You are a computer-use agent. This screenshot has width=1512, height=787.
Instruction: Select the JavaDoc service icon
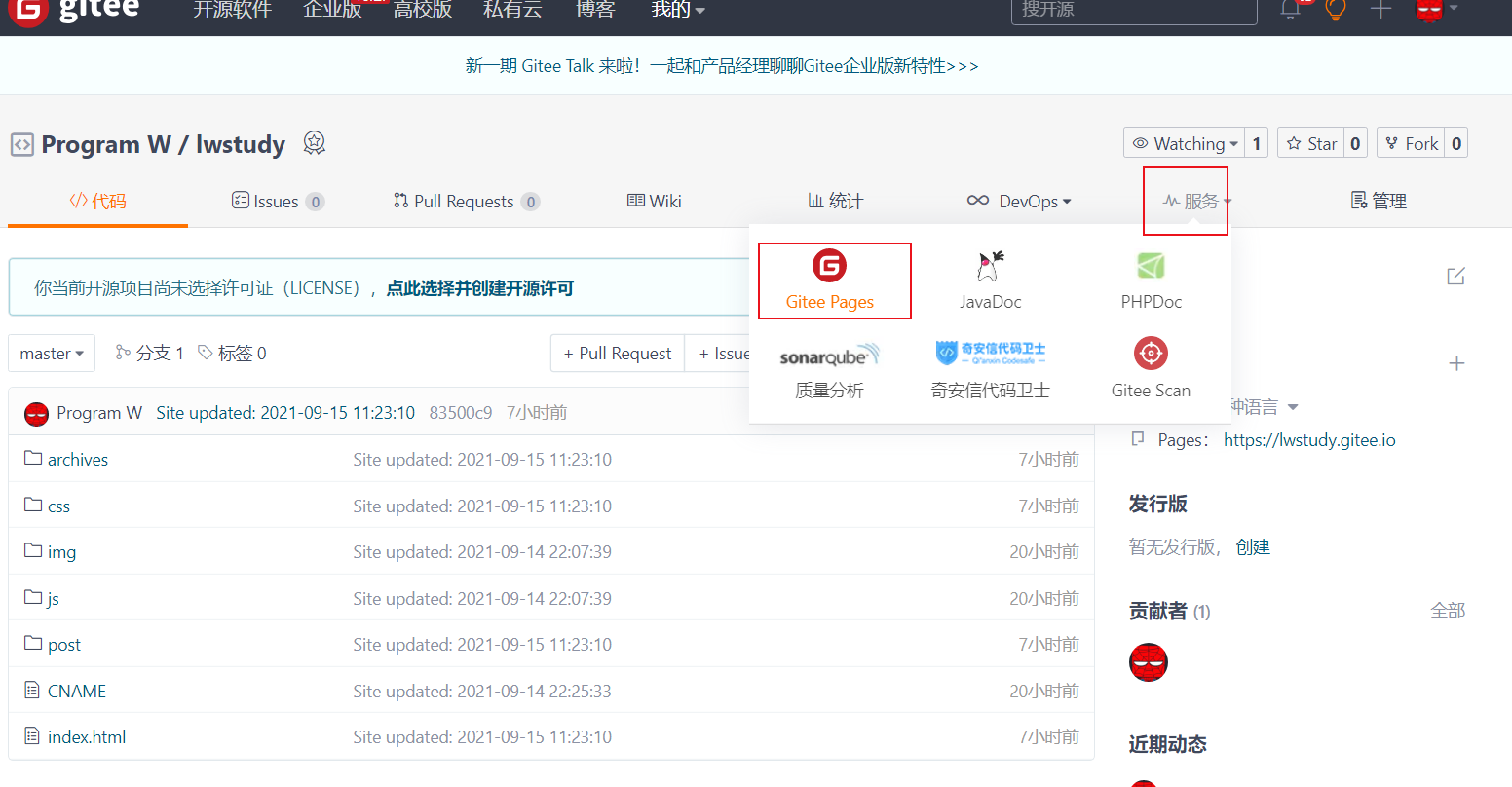click(x=990, y=278)
